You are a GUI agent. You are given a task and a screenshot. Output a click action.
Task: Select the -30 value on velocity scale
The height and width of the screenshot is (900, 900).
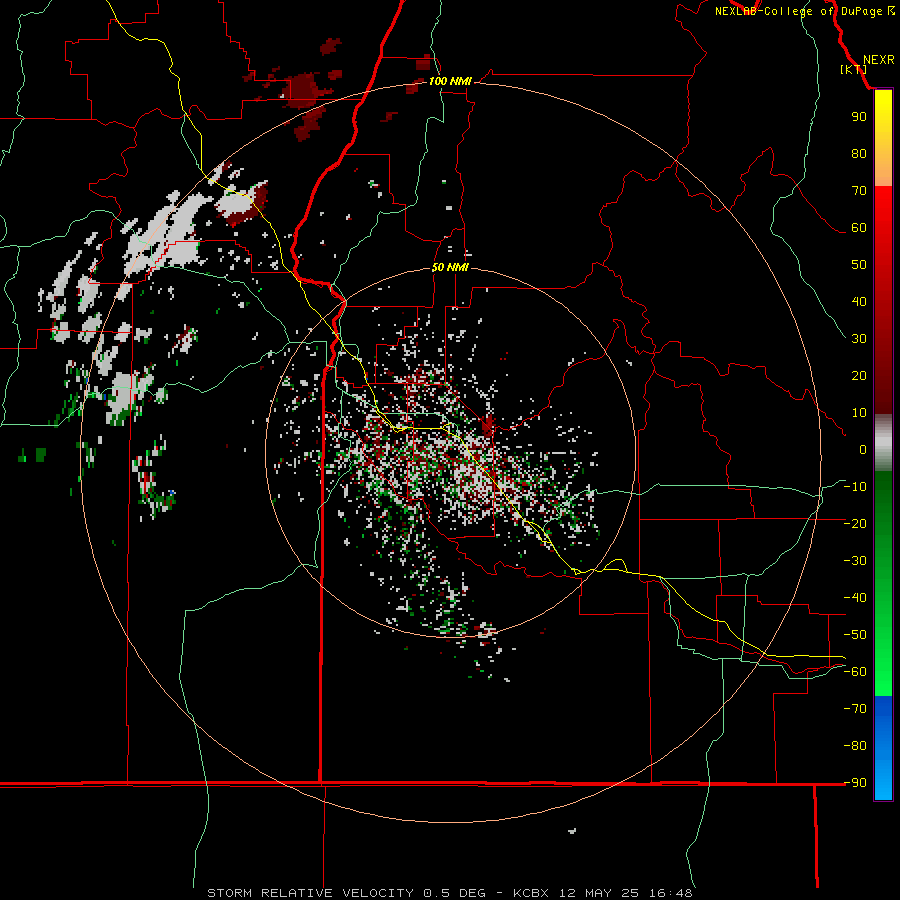tap(855, 561)
